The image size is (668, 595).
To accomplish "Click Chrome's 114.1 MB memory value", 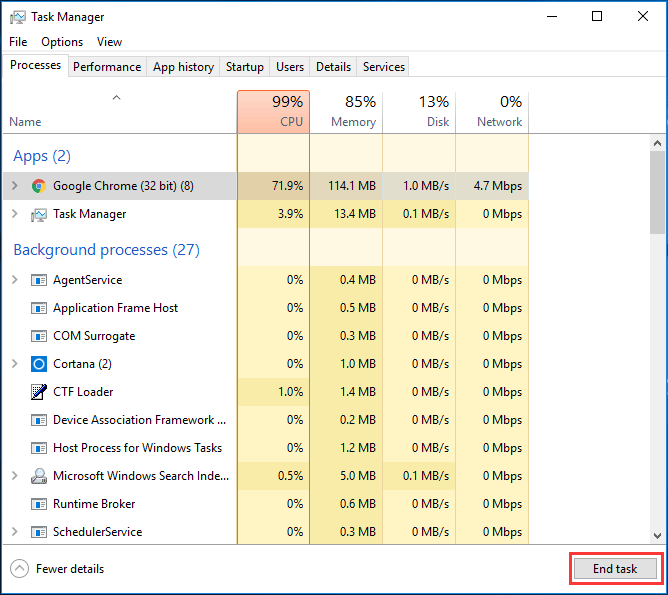I will pyautogui.click(x=352, y=186).
